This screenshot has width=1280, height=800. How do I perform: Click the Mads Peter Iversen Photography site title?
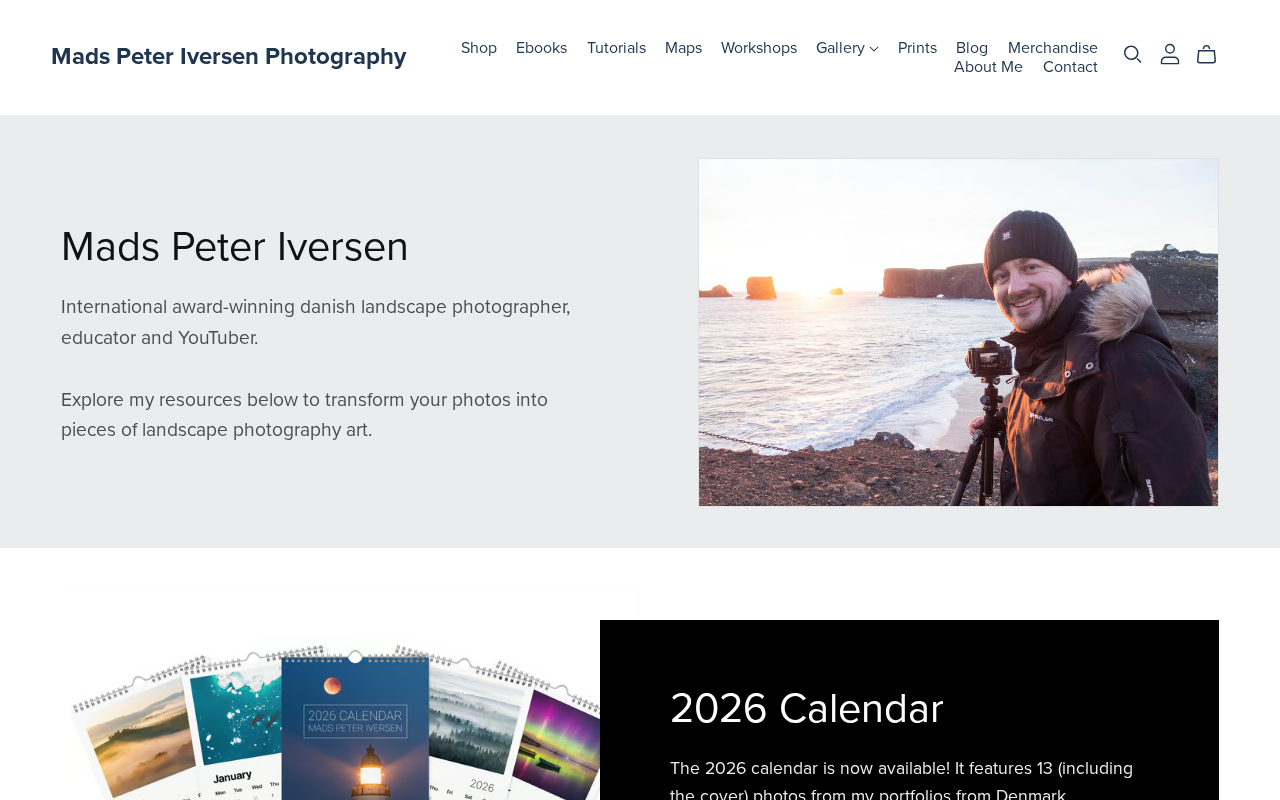[229, 56]
